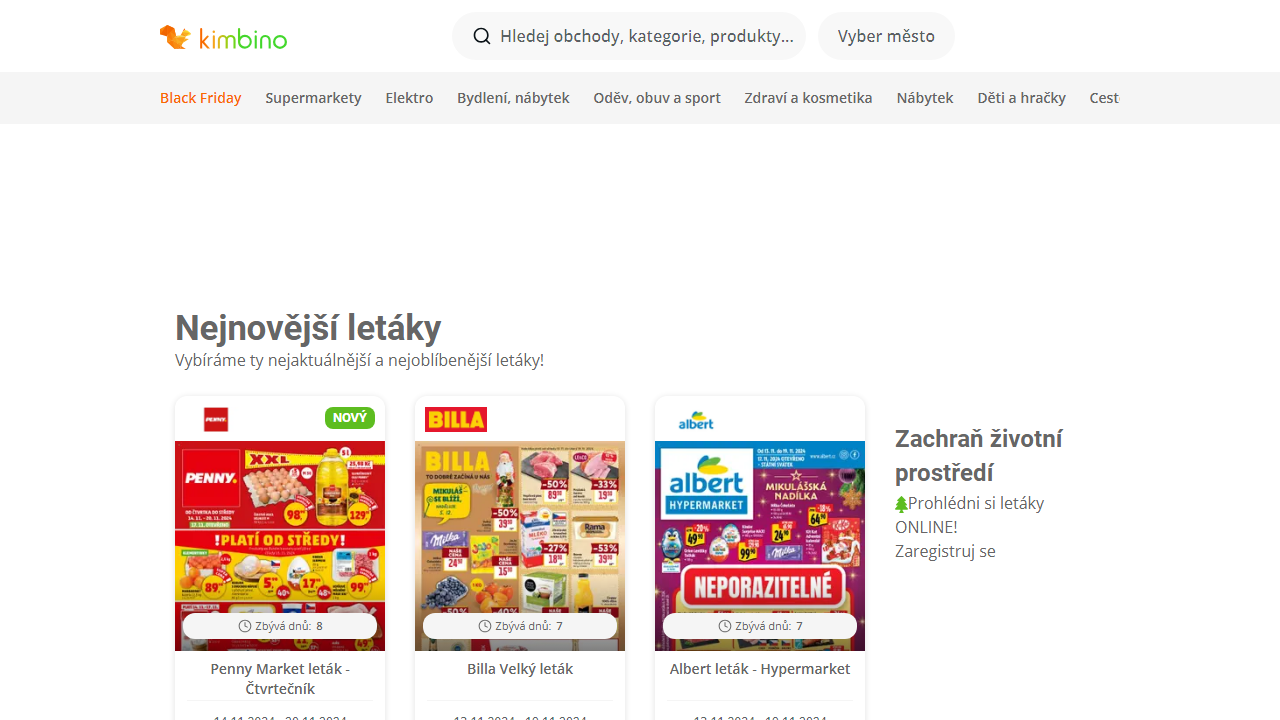Image resolution: width=1280 pixels, height=720 pixels.
Task: Click the magnifier search icon
Action: (482, 36)
